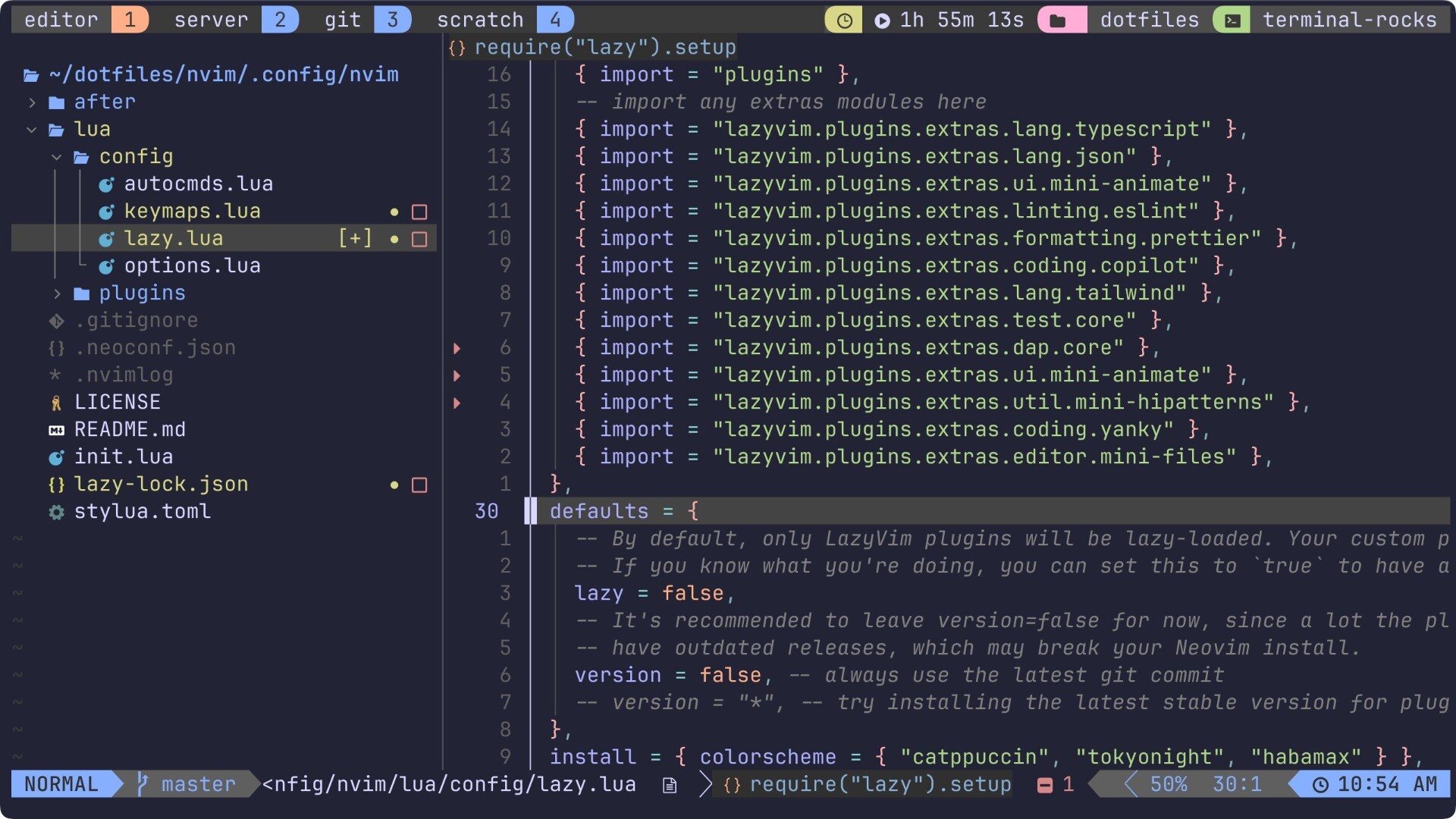
Task: Click the green terminal icon before terminal-rocks
Action: point(1232,20)
